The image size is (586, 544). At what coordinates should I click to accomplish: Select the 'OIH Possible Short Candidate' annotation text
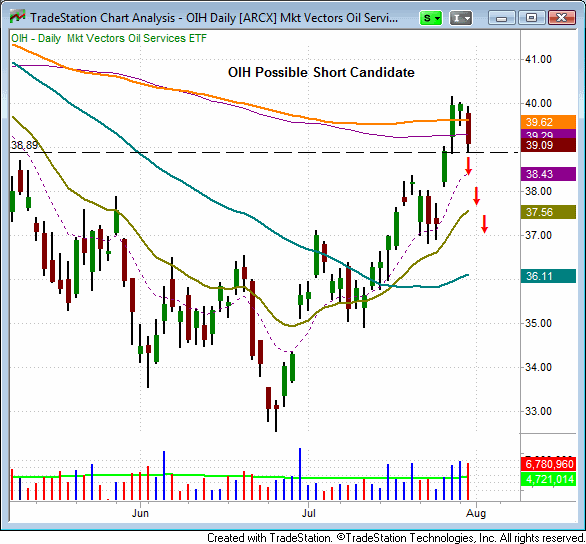click(321, 72)
